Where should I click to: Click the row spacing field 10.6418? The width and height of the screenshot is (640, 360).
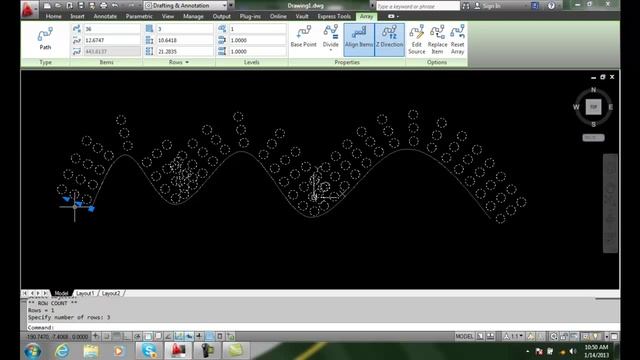[184, 40]
